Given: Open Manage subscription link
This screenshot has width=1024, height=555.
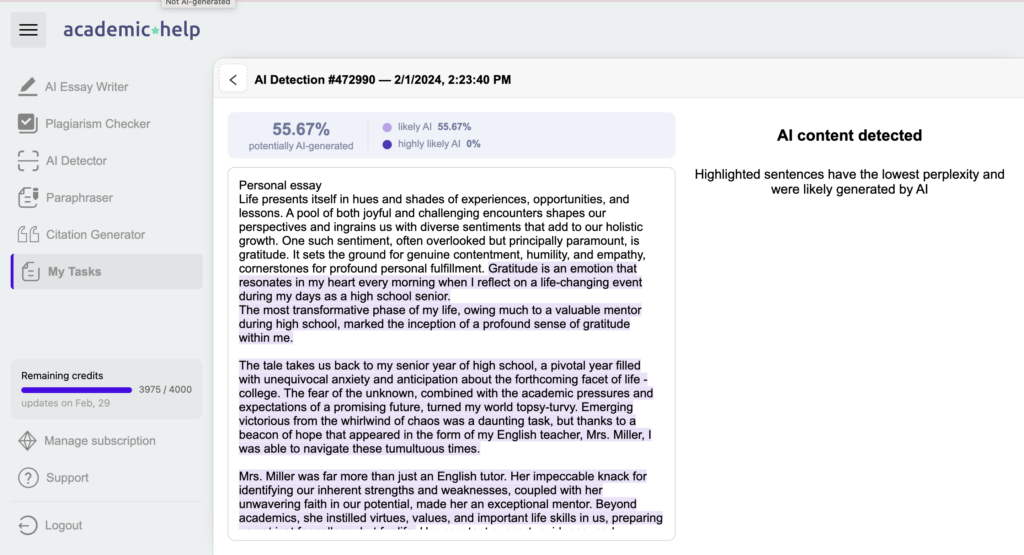Looking at the screenshot, I should coord(100,441).
